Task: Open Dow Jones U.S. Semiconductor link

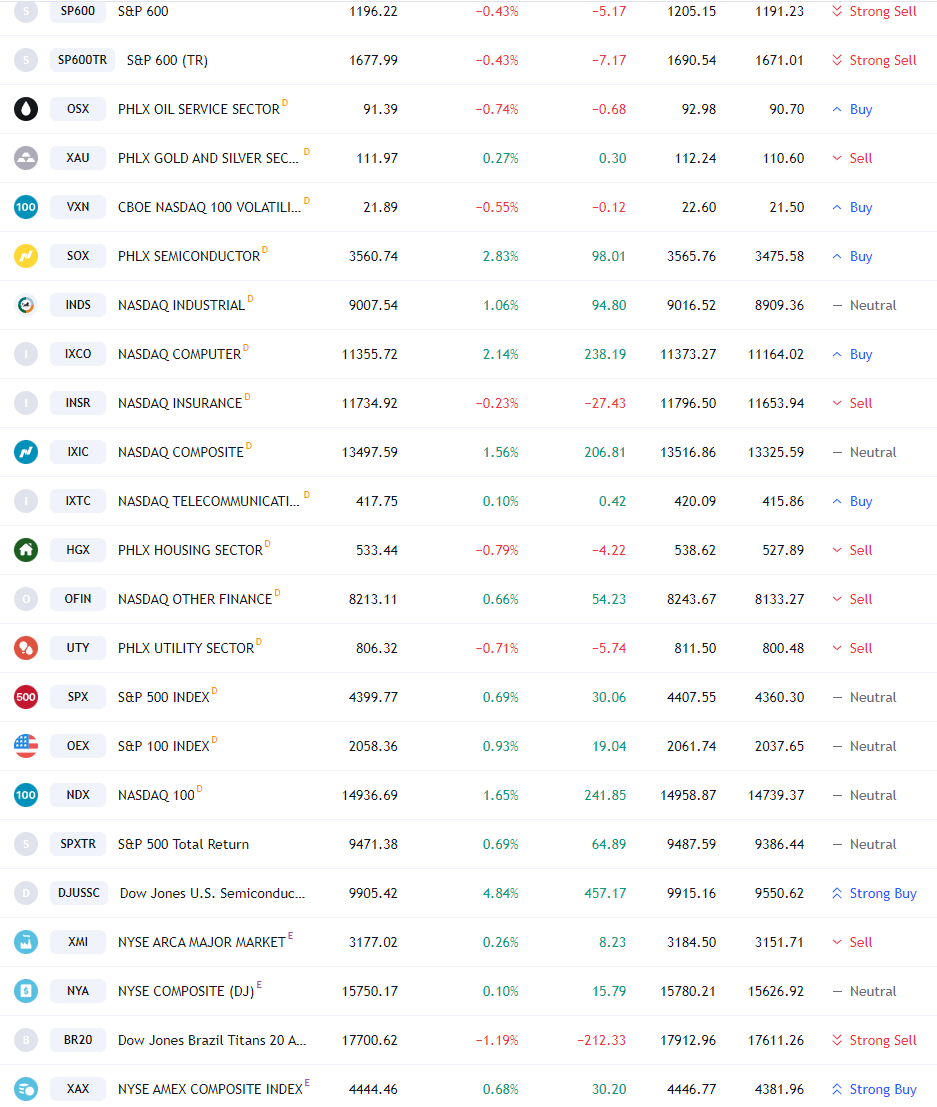Action: point(213,893)
